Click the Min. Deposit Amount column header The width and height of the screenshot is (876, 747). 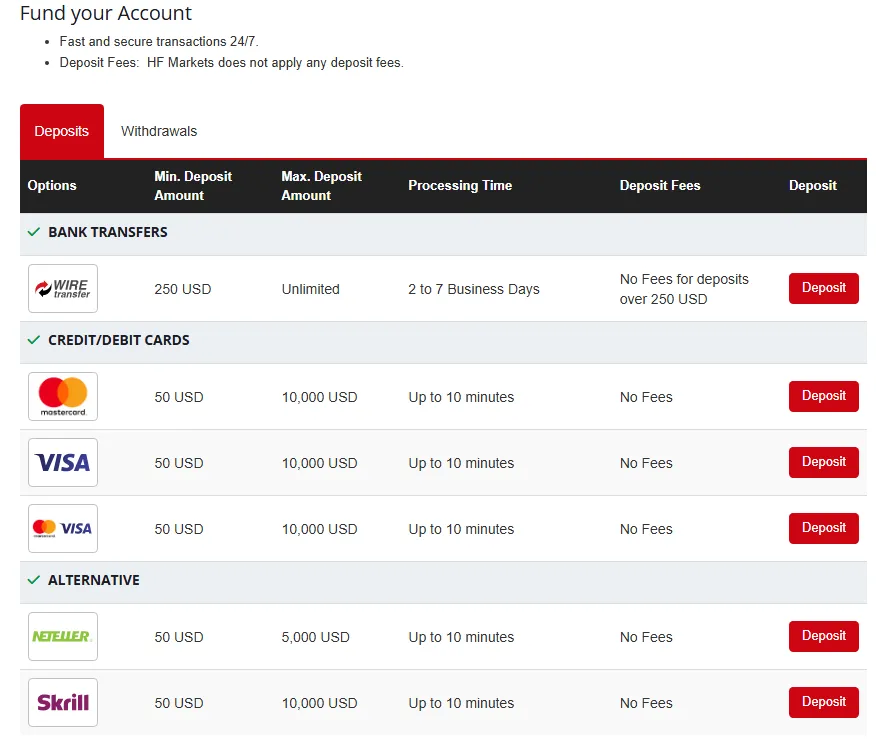[193, 185]
